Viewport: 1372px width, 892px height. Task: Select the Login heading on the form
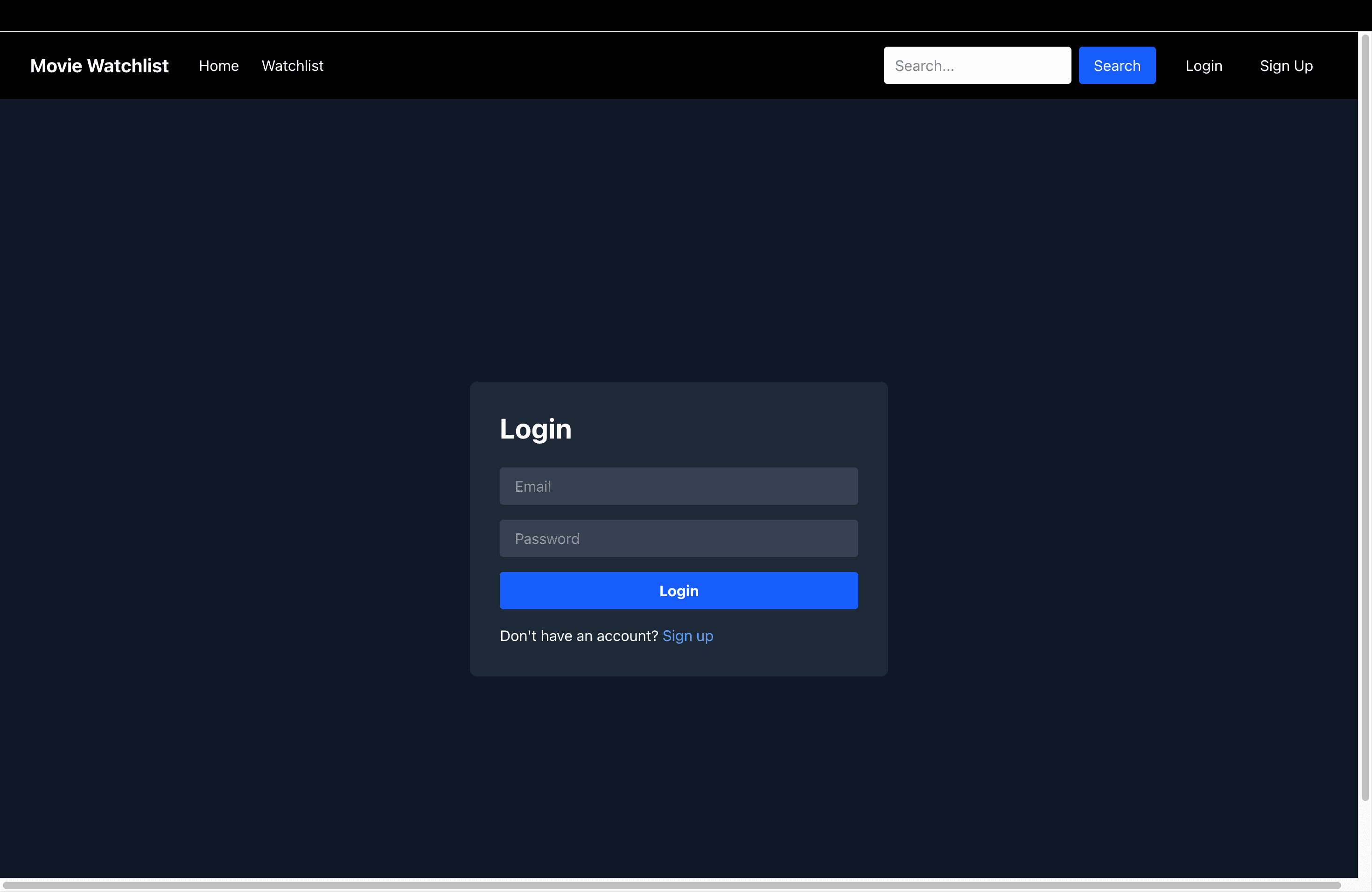pos(536,429)
